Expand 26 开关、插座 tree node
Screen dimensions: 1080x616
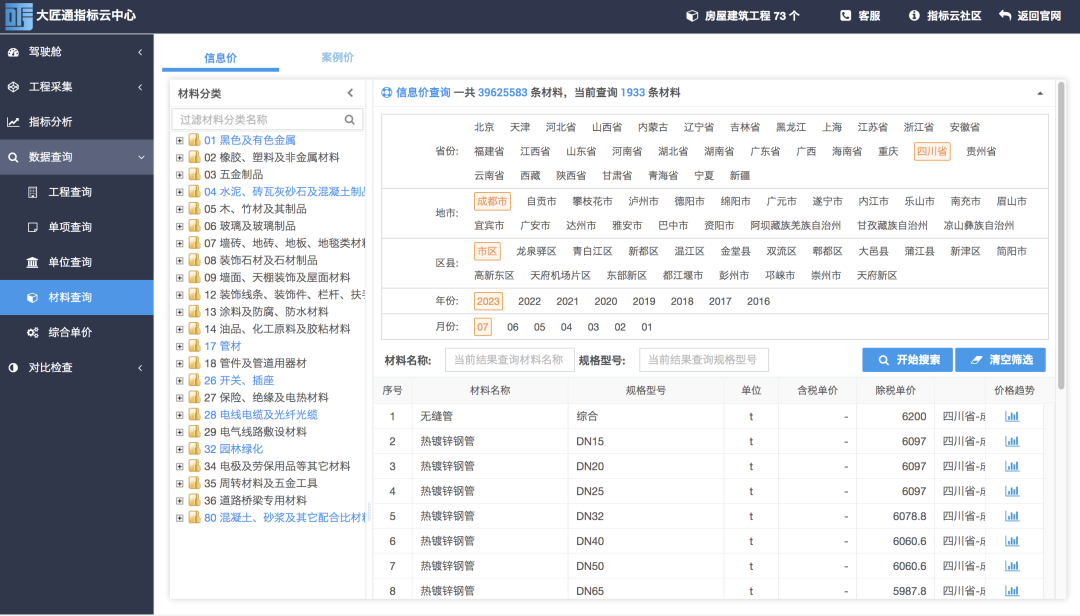click(180, 381)
